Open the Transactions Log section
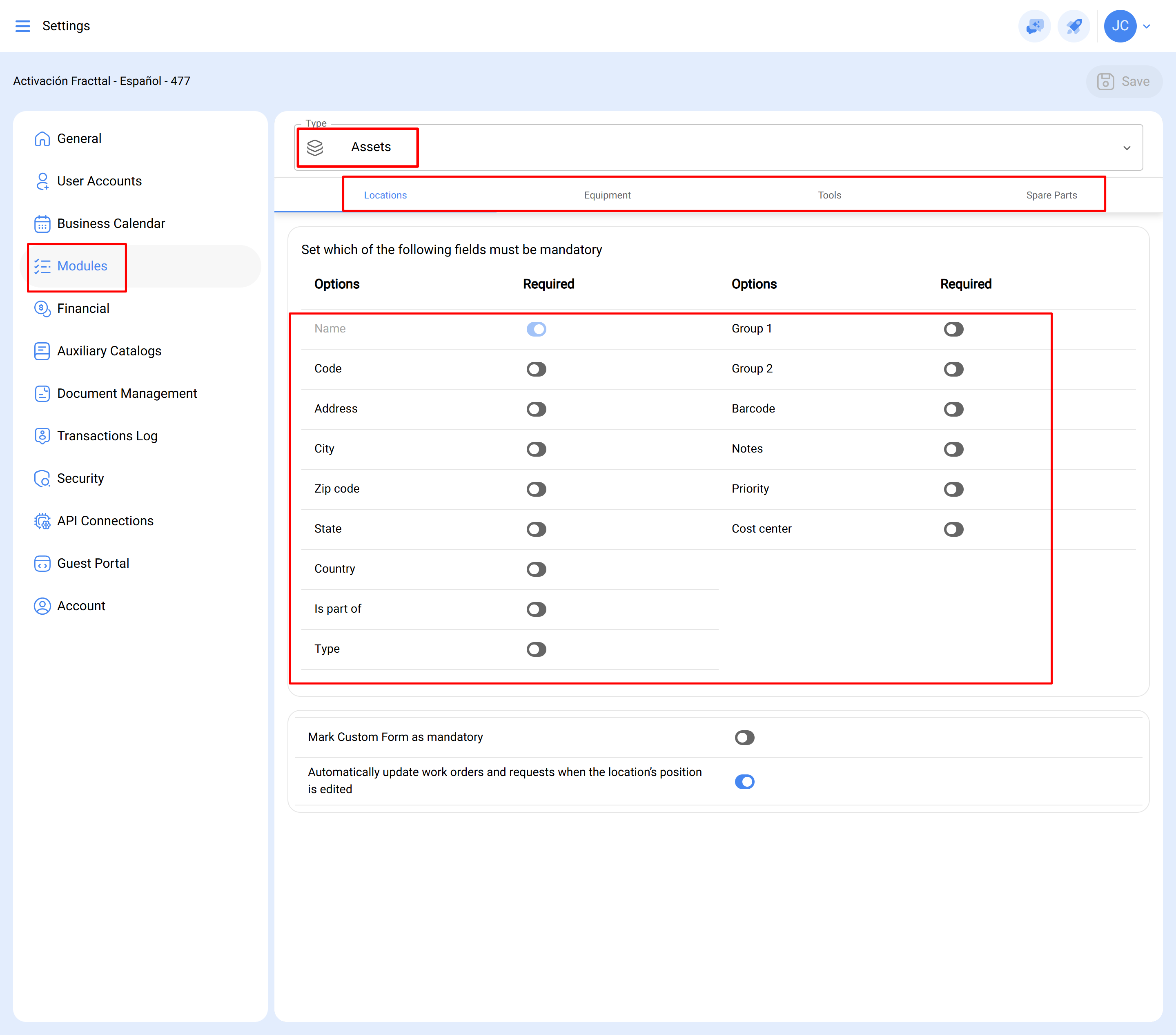The width and height of the screenshot is (1176, 1035). click(107, 436)
